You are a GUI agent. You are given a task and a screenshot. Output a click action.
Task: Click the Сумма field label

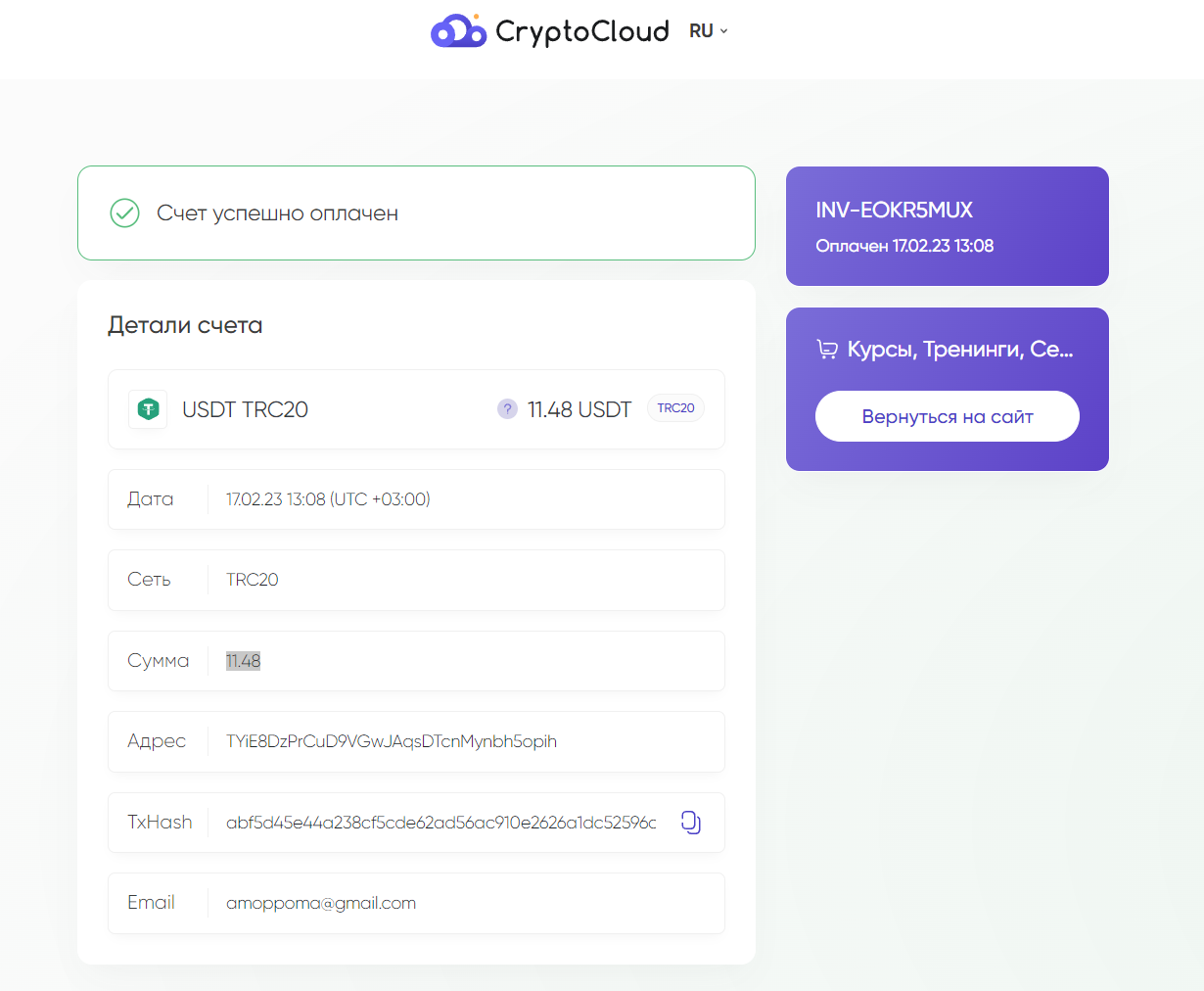click(158, 661)
